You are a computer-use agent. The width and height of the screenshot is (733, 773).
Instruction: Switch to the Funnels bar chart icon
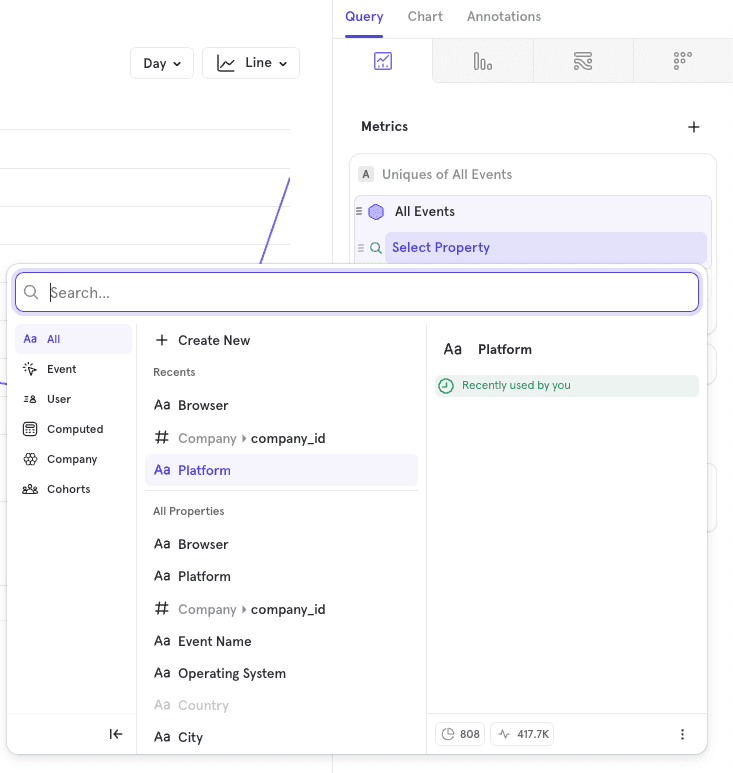click(483, 61)
